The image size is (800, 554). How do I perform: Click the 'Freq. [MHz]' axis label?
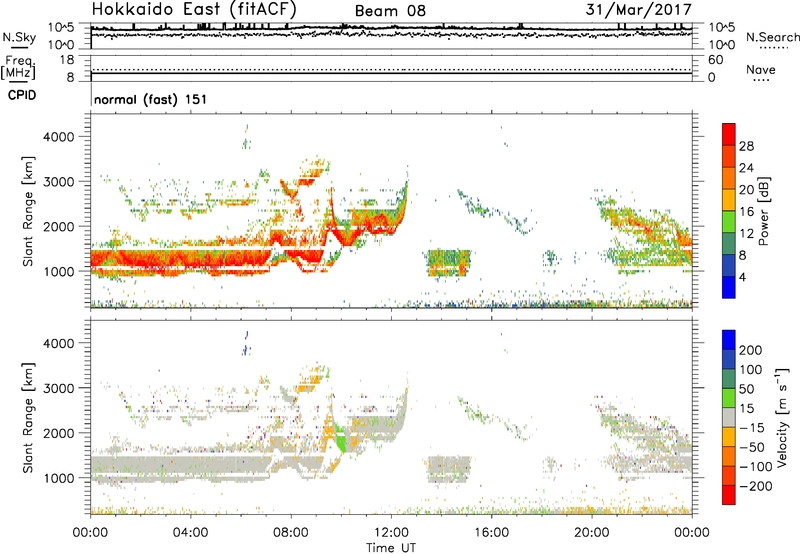(x=19, y=67)
